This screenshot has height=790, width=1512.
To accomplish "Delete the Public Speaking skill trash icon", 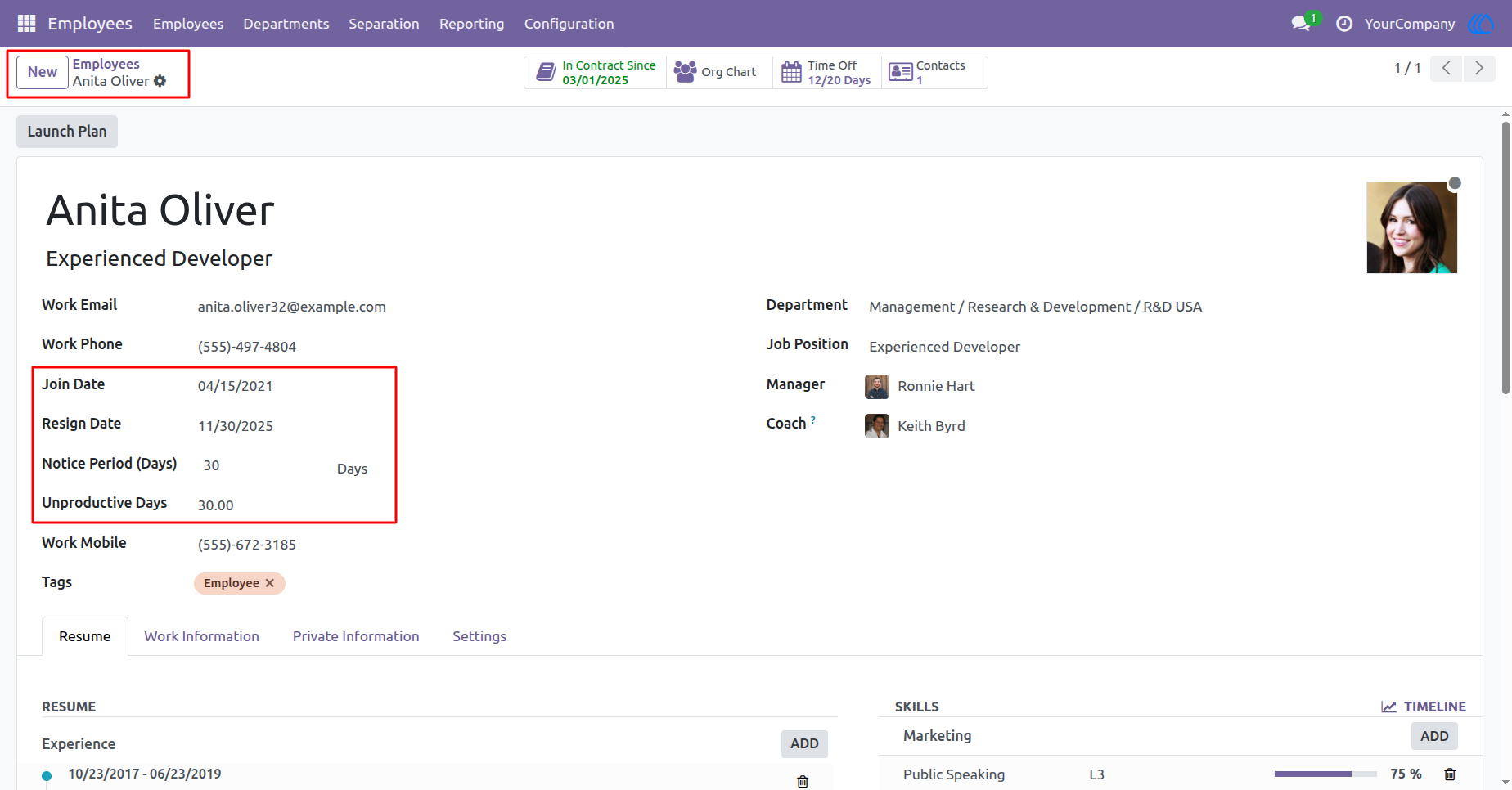I will point(1450,774).
